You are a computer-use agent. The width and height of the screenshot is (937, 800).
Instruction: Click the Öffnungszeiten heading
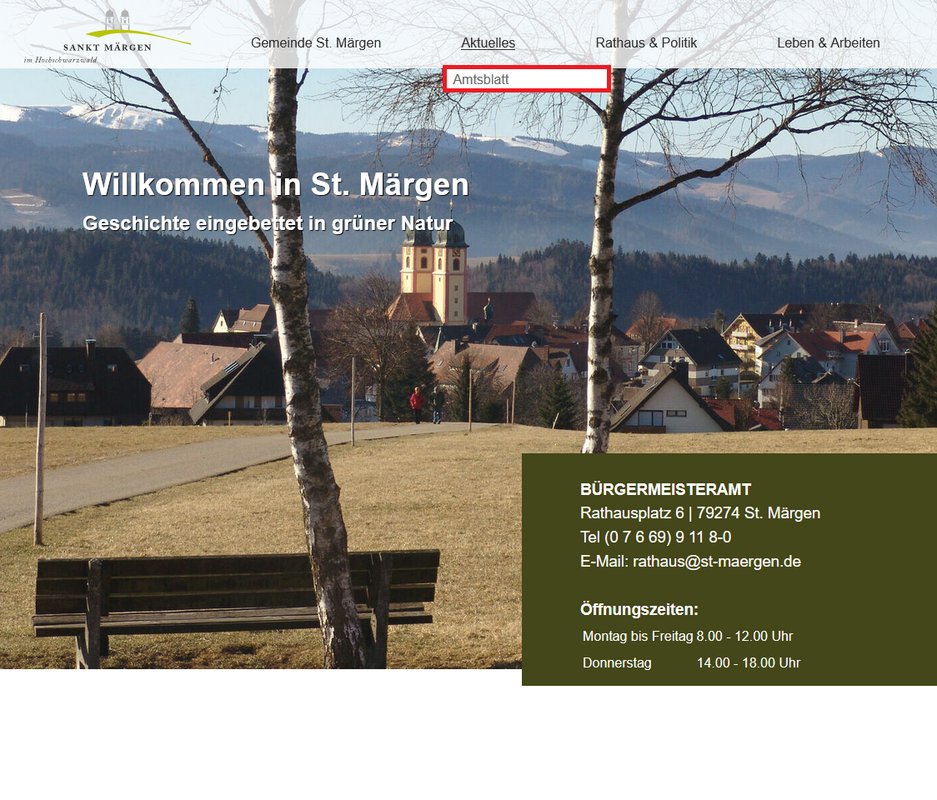coord(639,609)
